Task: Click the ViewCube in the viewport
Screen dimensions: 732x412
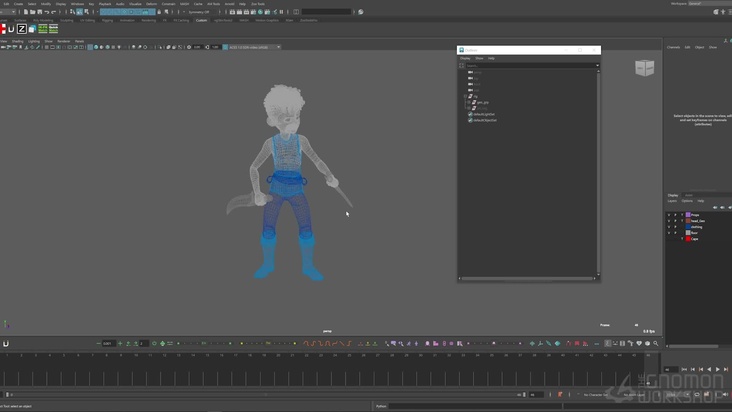Action: (x=645, y=68)
